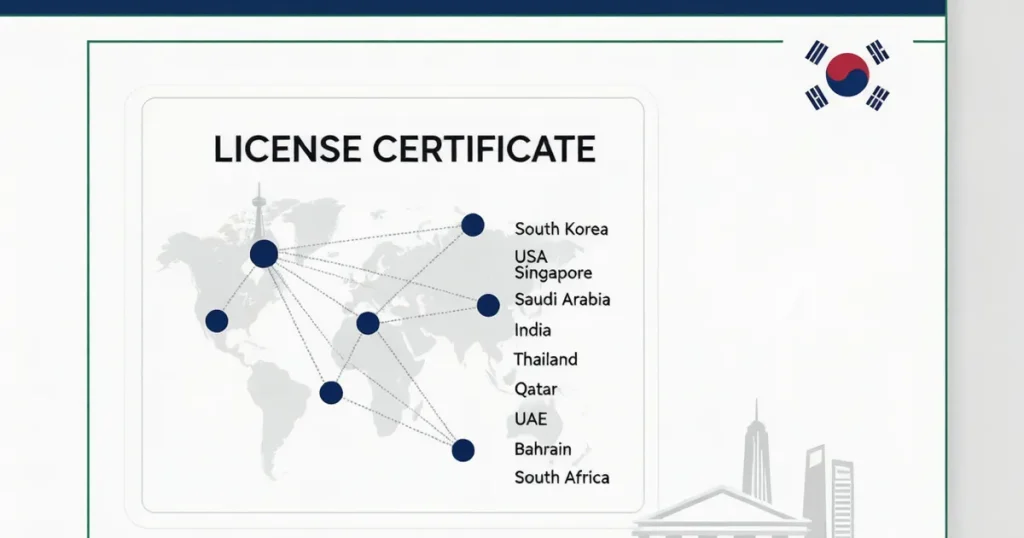Click the South Korean flag icon
This screenshot has width=1024, height=538.
click(x=847, y=74)
